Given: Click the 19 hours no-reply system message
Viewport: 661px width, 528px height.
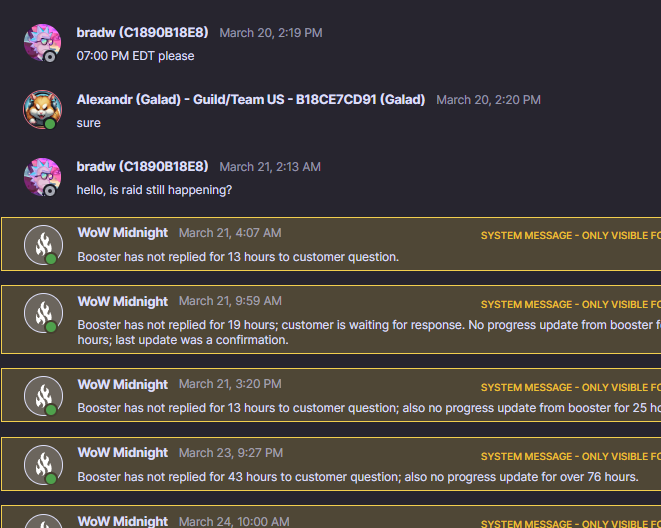Looking at the screenshot, I should [369, 332].
